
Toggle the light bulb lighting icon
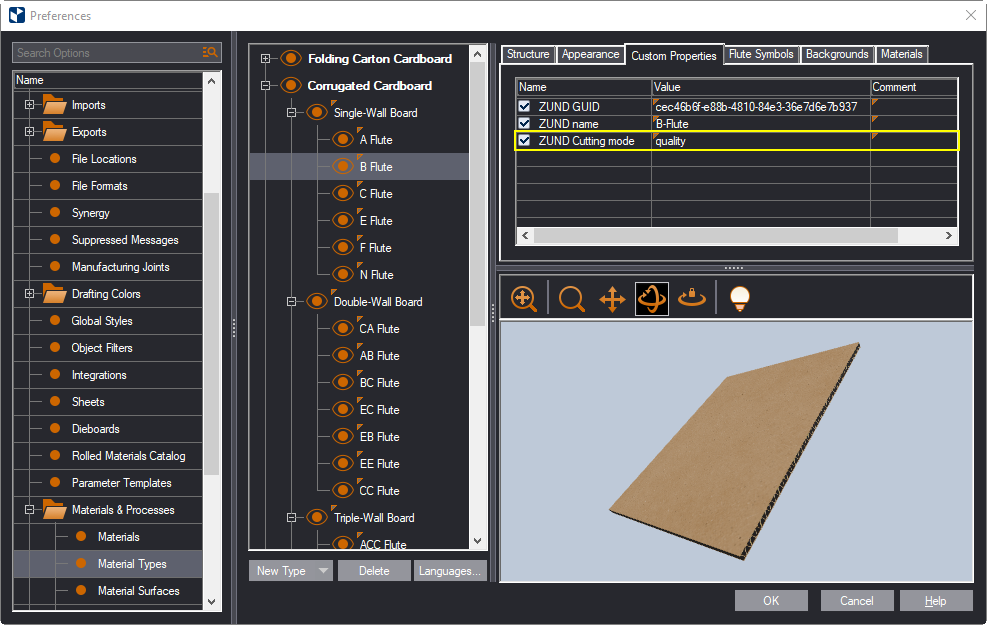click(739, 298)
